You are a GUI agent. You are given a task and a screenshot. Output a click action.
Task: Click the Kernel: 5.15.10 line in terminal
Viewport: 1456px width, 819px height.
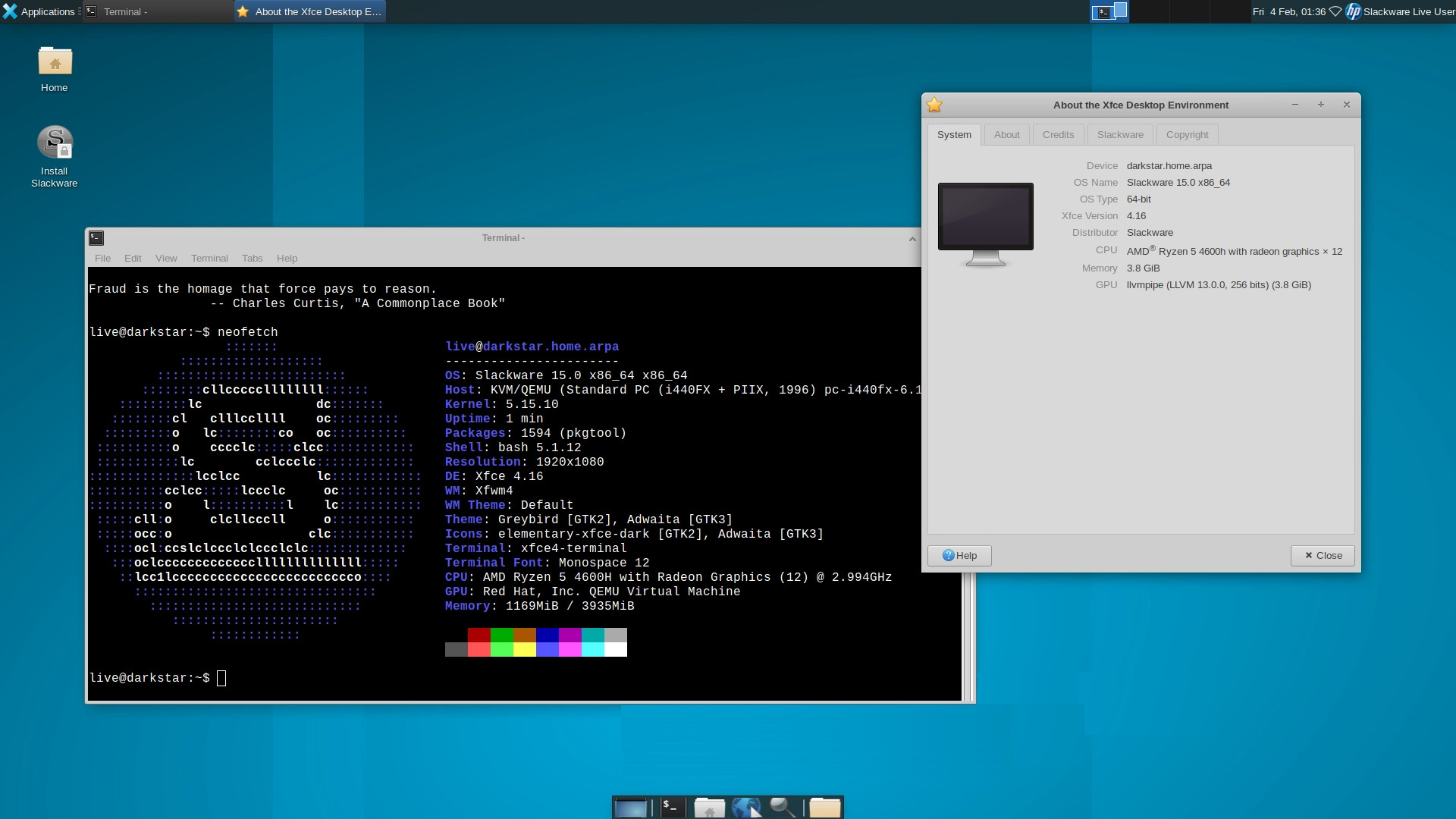pyautogui.click(x=501, y=404)
